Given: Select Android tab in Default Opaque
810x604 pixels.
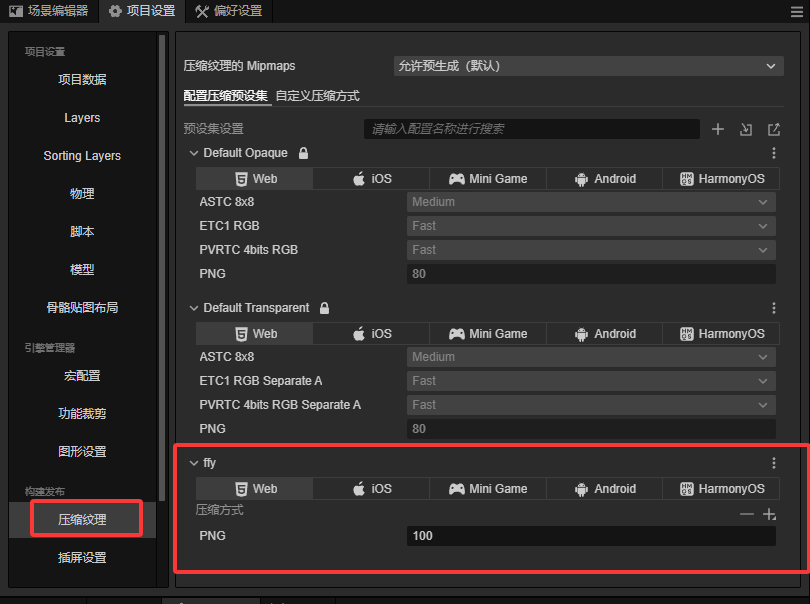Looking at the screenshot, I should (x=604, y=179).
